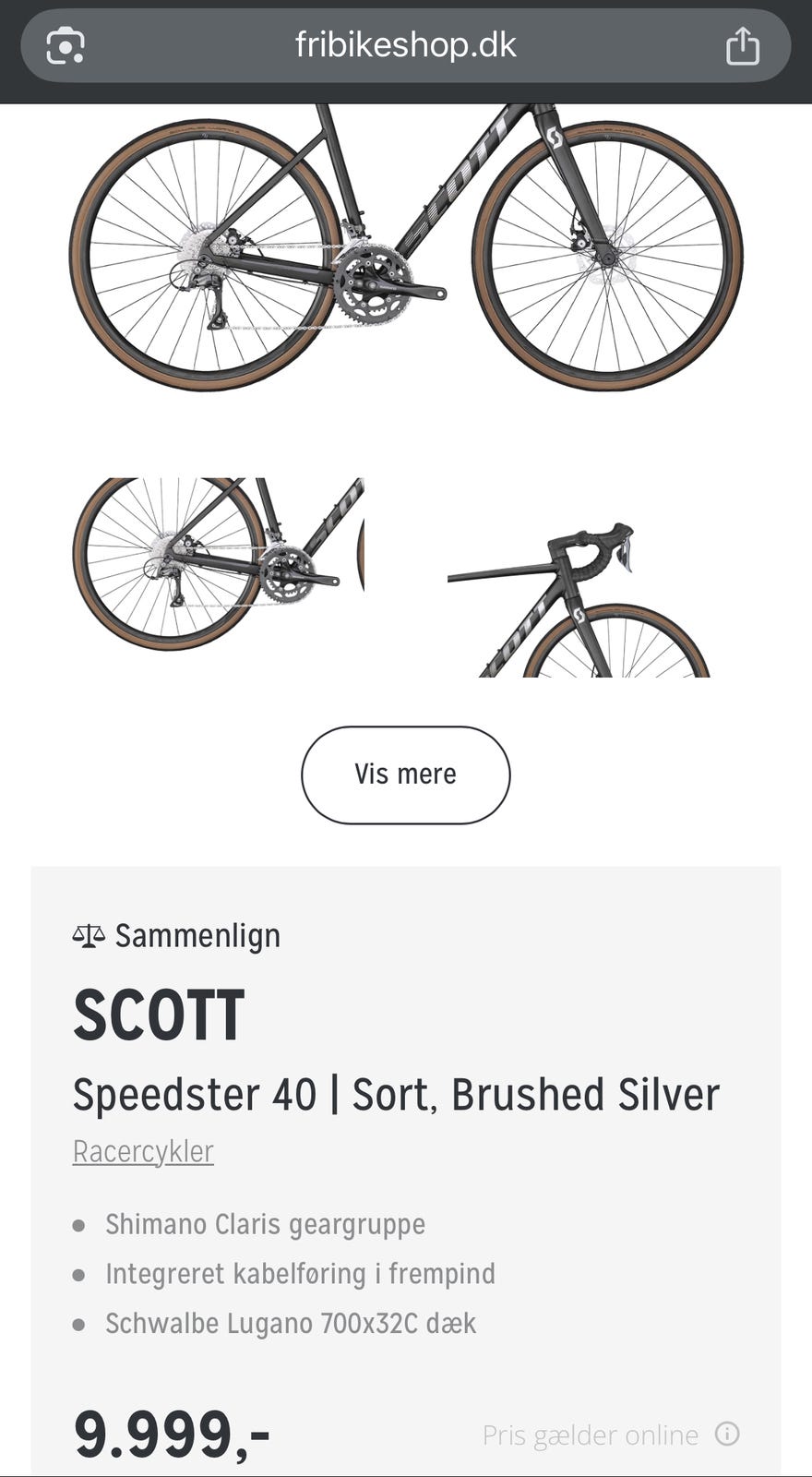Tap the visual search lens icon
Screen dimensions: 812x1477
tap(66, 46)
